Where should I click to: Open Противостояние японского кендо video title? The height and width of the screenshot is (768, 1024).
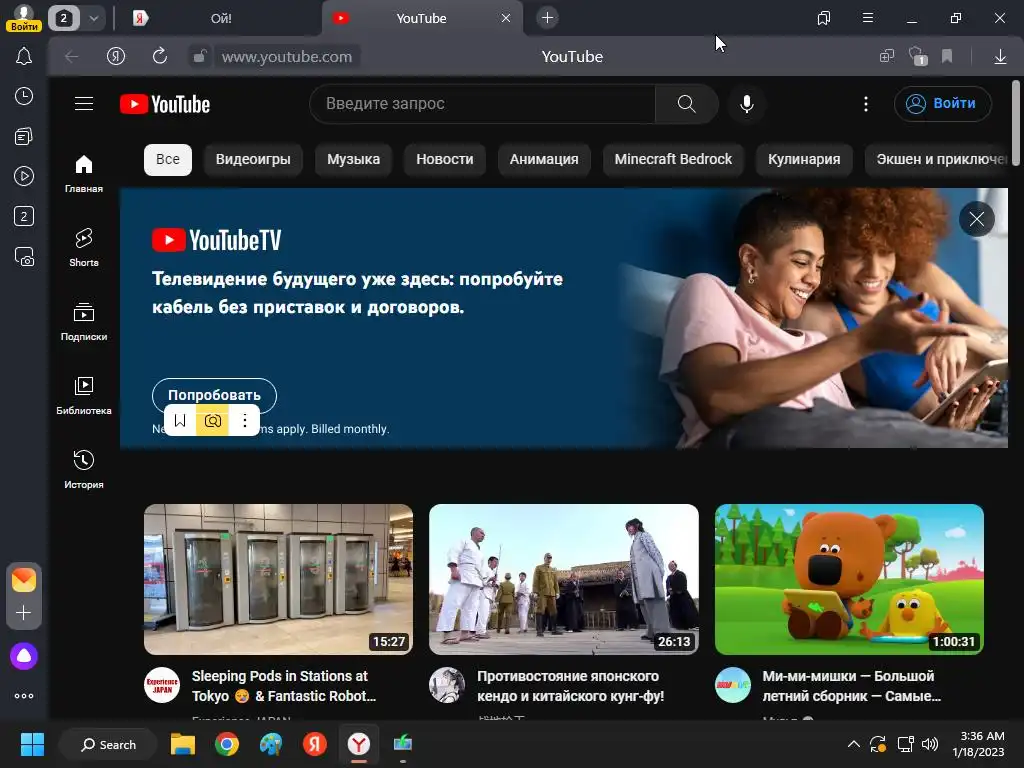[x=570, y=686]
